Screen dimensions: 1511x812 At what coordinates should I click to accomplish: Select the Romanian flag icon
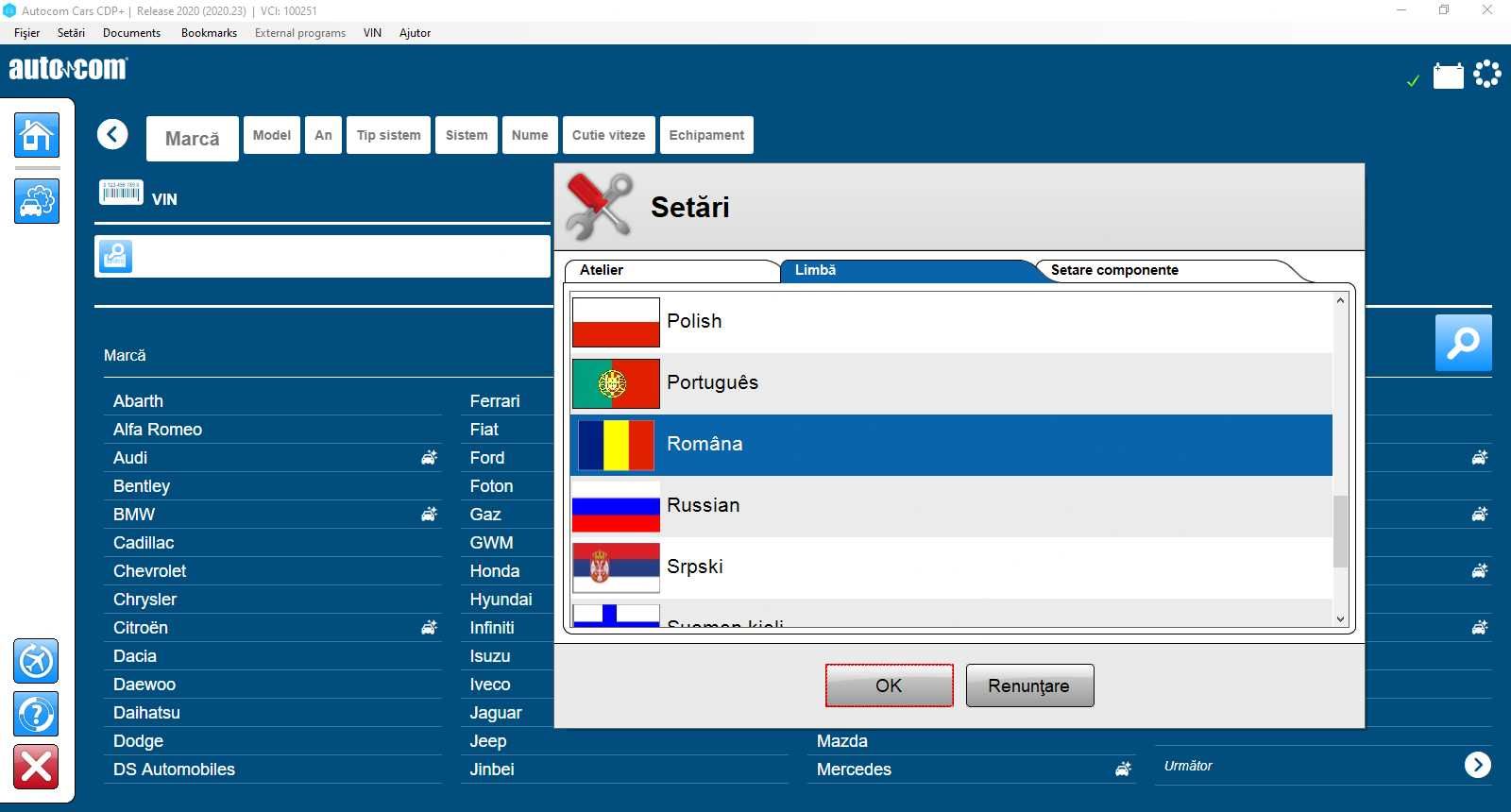pyautogui.click(x=616, y=445)
